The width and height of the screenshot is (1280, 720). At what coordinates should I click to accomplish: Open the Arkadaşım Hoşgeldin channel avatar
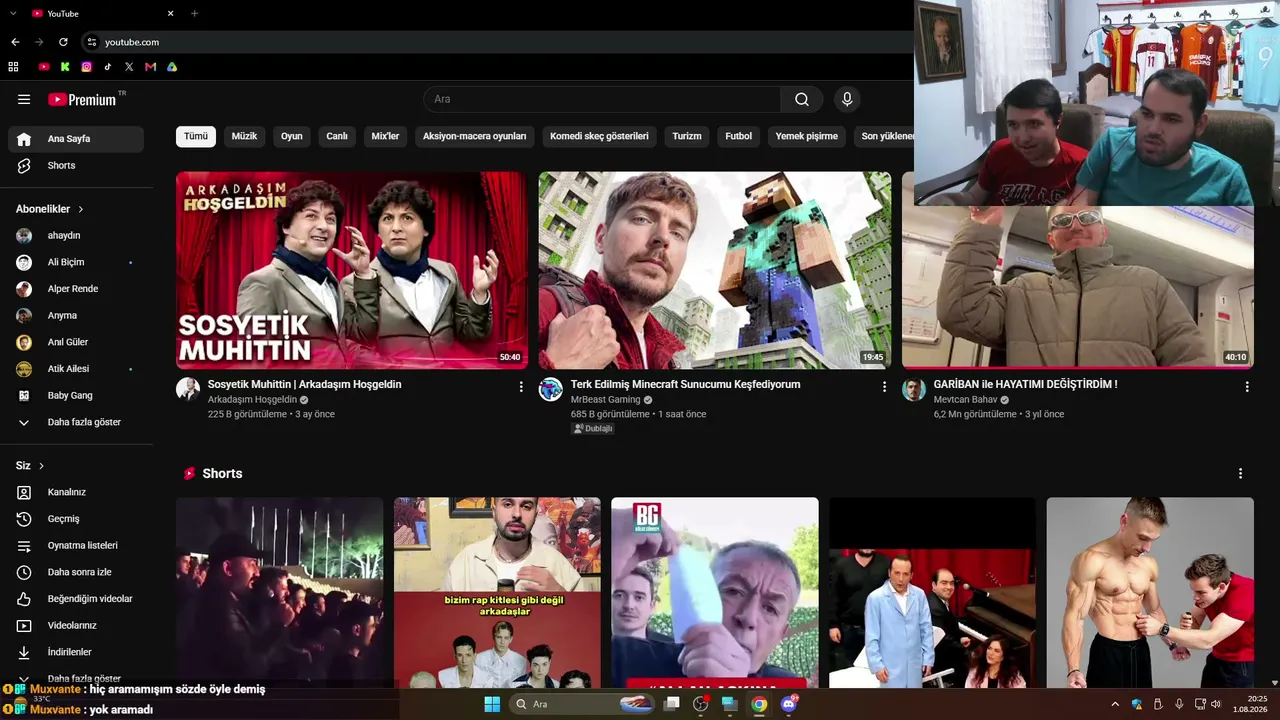tap(188, 389)
